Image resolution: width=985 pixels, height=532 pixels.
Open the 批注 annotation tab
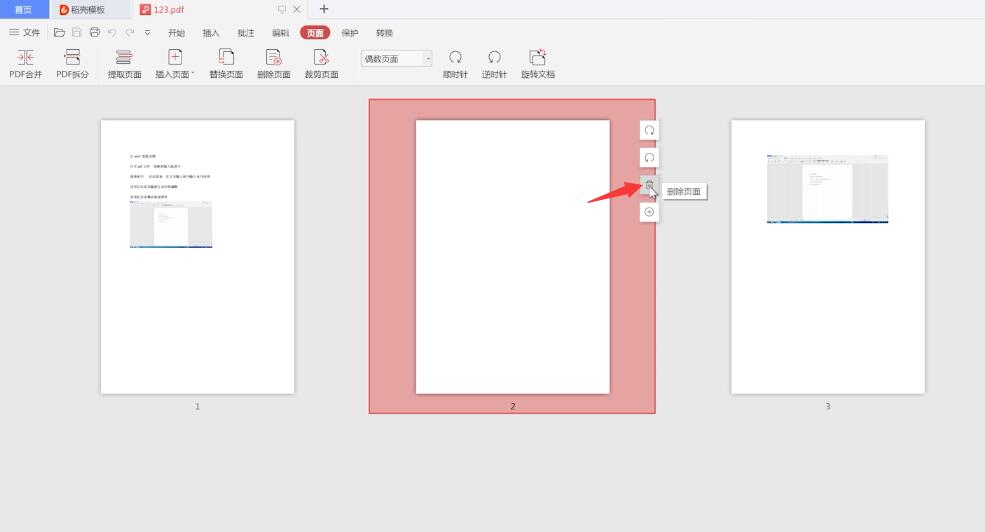click(246, 33)
